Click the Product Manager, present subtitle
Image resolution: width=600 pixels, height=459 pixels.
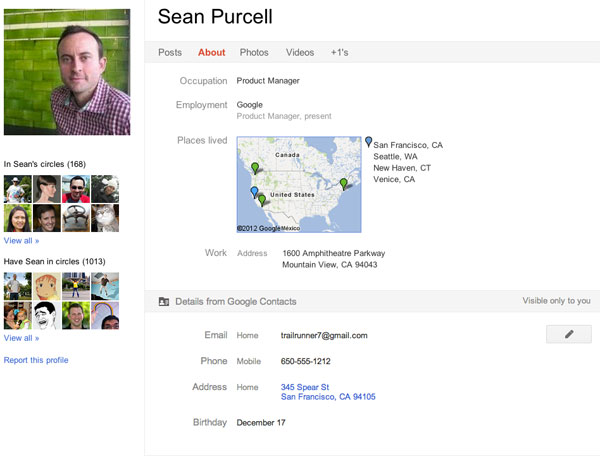284,116
